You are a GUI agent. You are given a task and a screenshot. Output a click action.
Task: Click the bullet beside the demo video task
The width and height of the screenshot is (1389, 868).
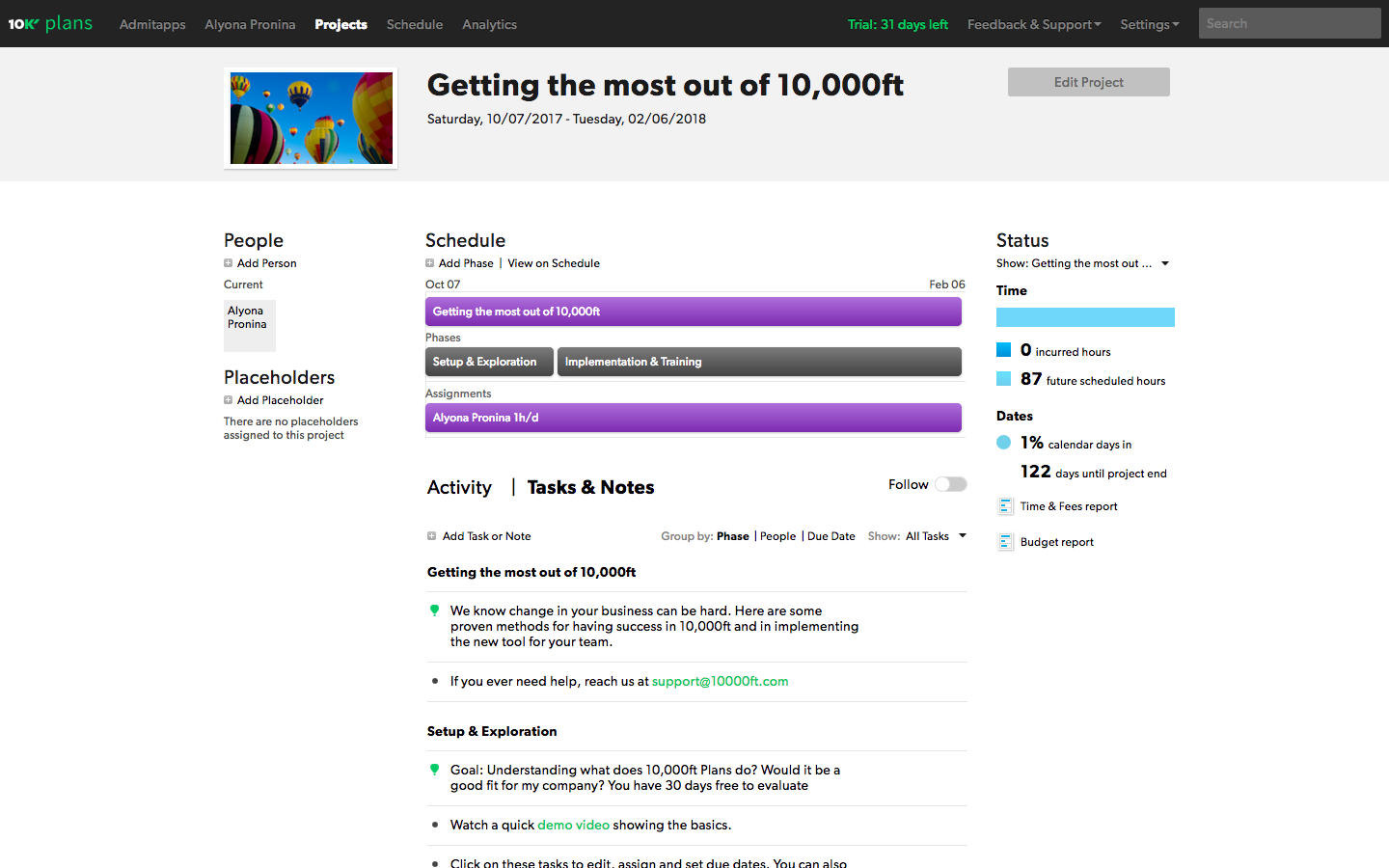pos(435,825)
